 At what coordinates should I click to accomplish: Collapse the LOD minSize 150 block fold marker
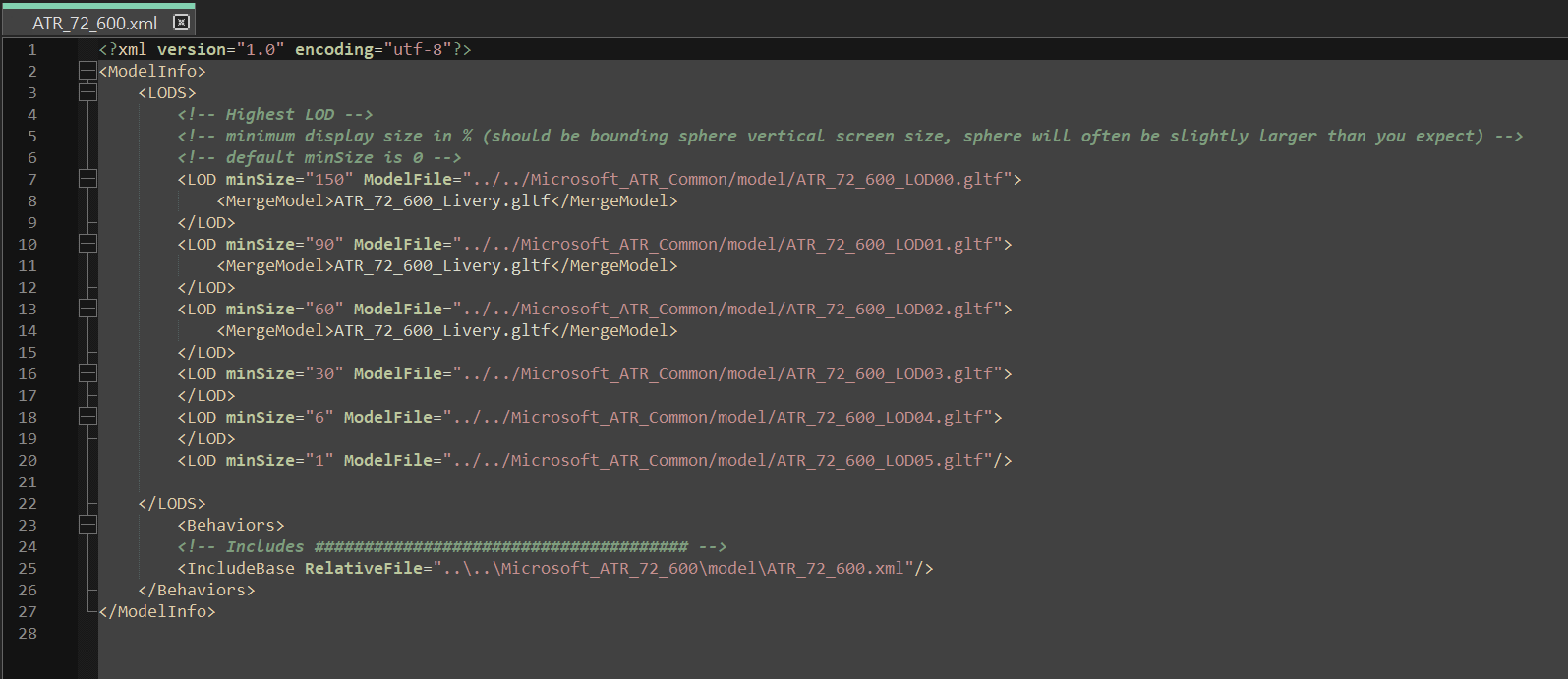pos(87,179)
